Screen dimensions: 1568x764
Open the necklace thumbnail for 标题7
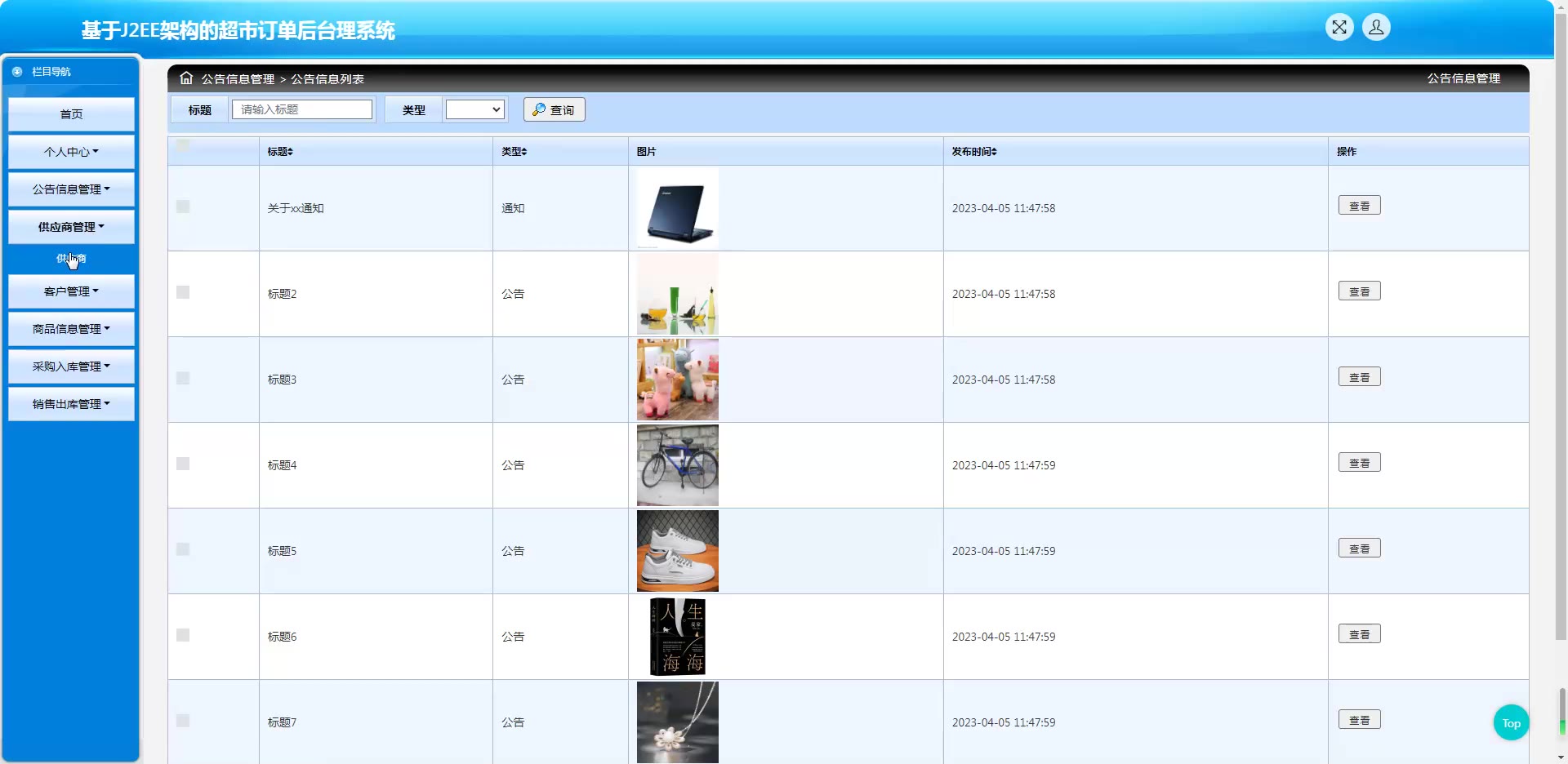[x=678, y=722]
